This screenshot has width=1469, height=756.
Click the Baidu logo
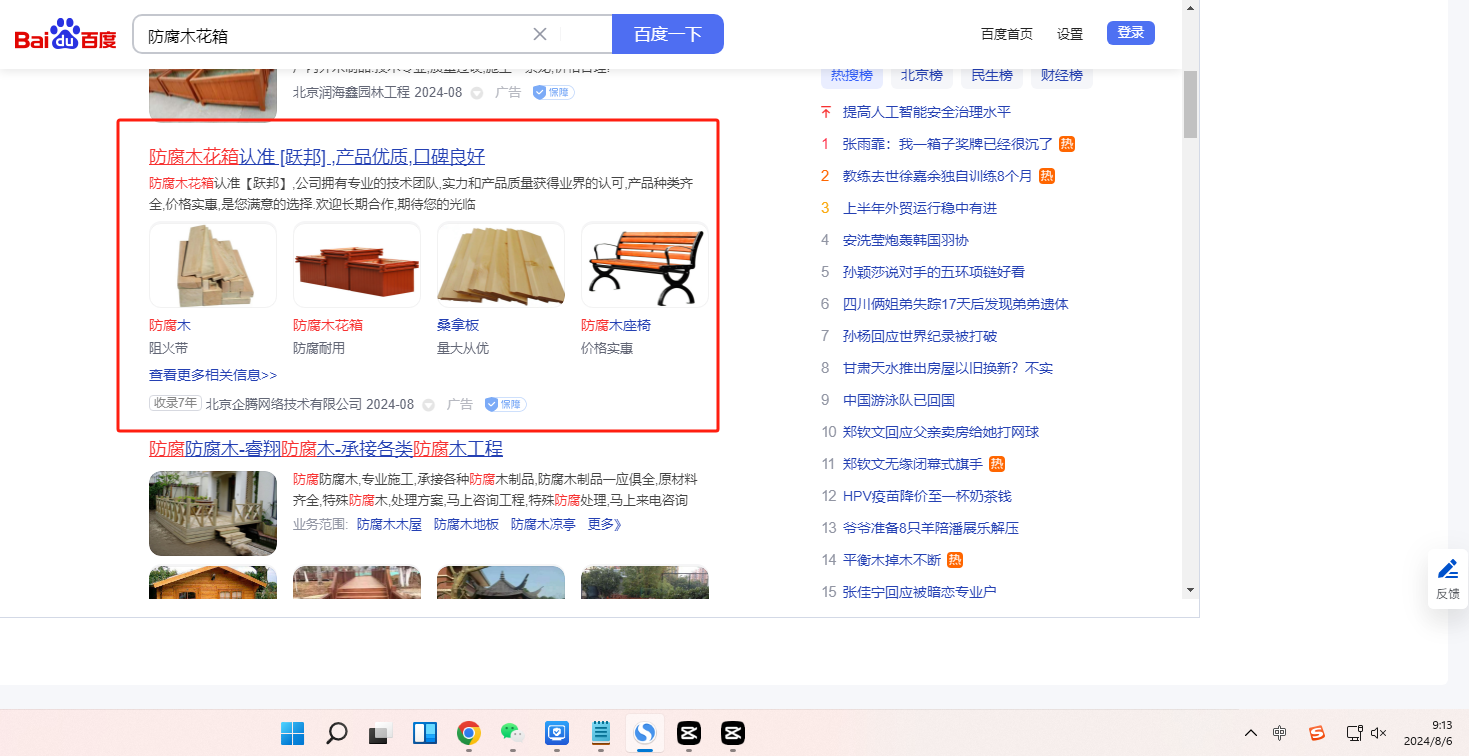click(65, 35)
